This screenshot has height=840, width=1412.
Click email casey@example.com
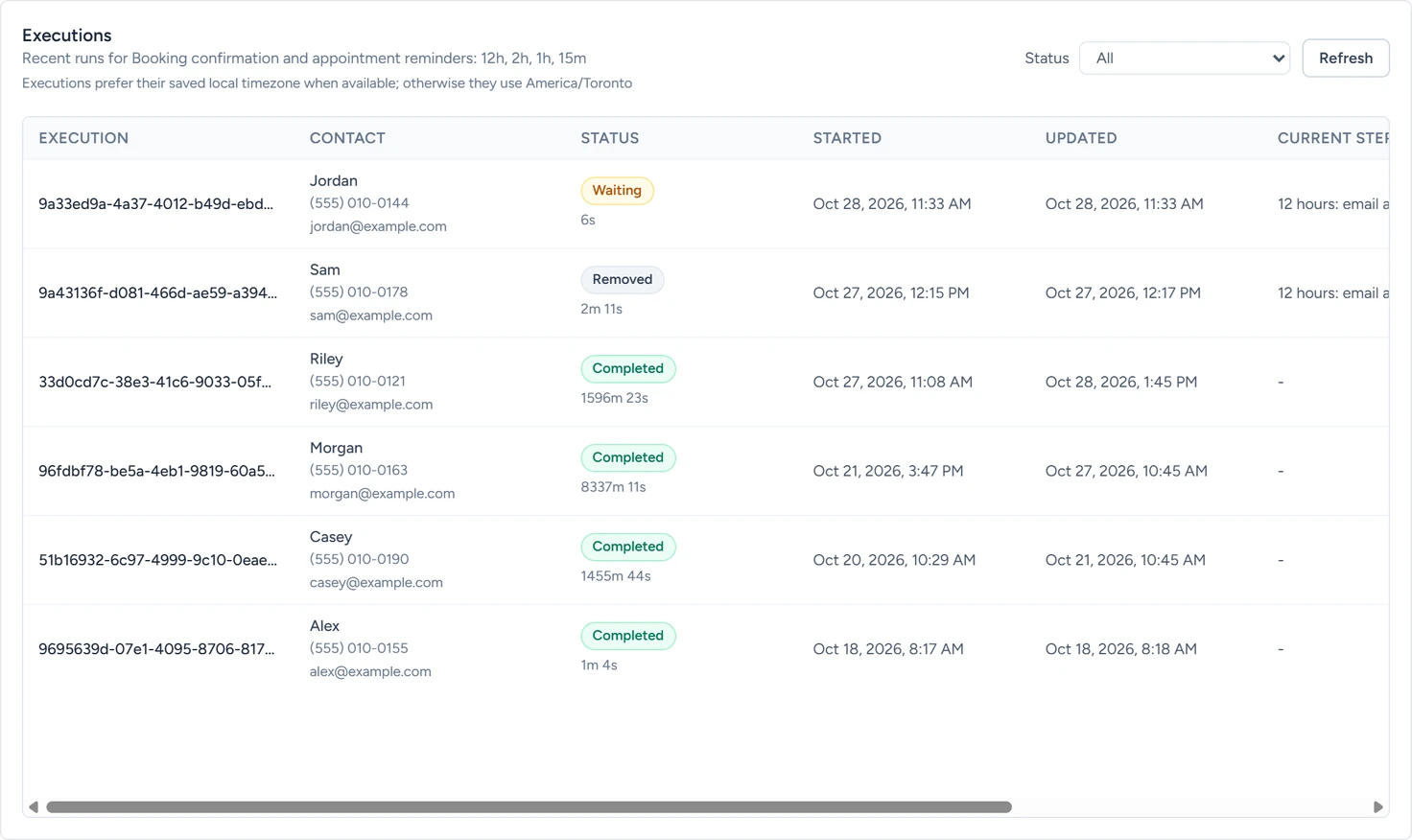pyautogui.click(x=376, y=584)
